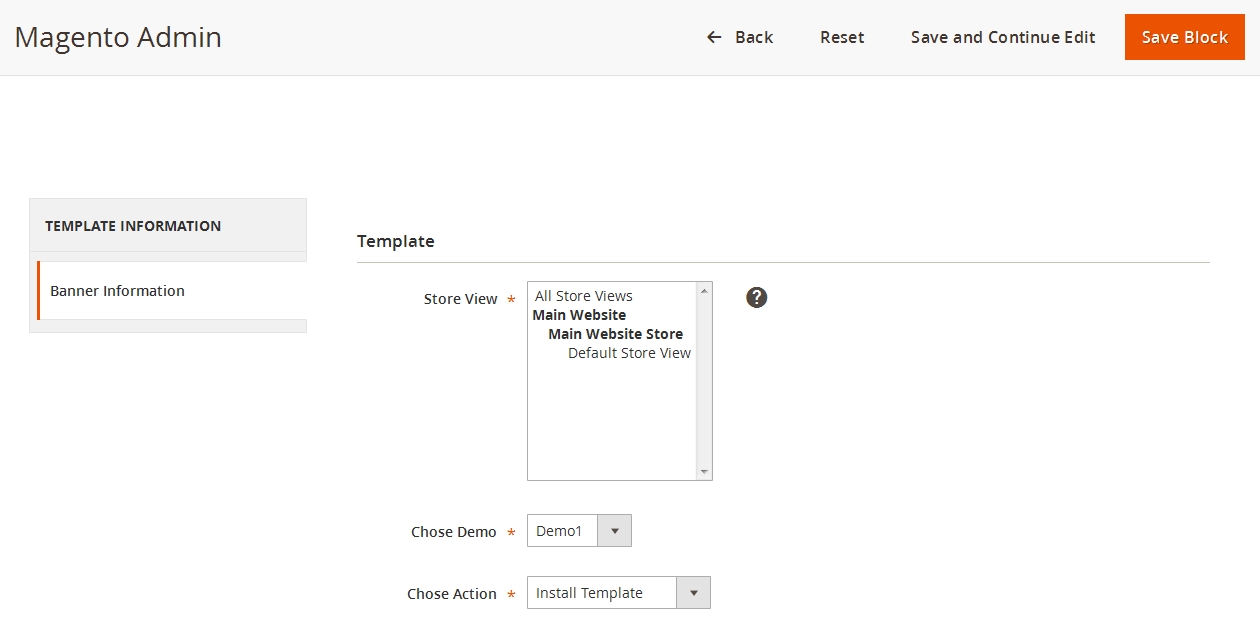Click the Template Information panel header
1260x628 pixels.
pyautogui.click(x=133, y=226)
